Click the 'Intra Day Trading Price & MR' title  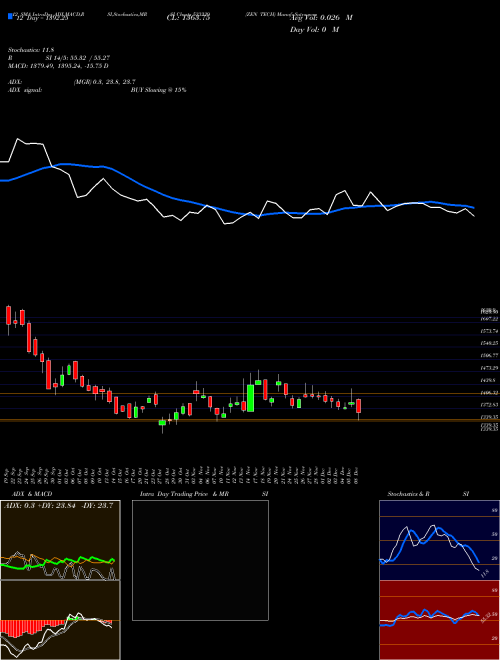click(x=184, y=494)
